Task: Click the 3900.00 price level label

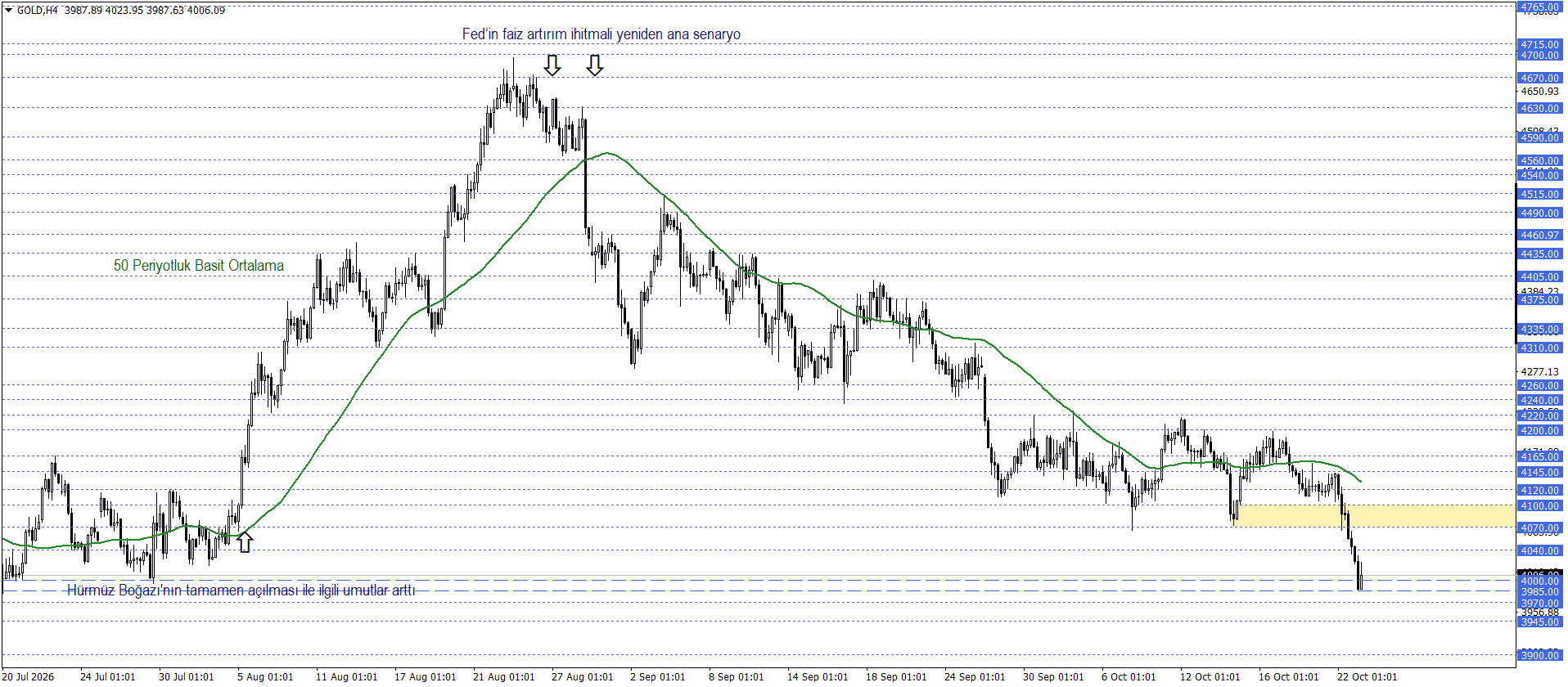Action: pyautogui.click(x=1540, y=656)
